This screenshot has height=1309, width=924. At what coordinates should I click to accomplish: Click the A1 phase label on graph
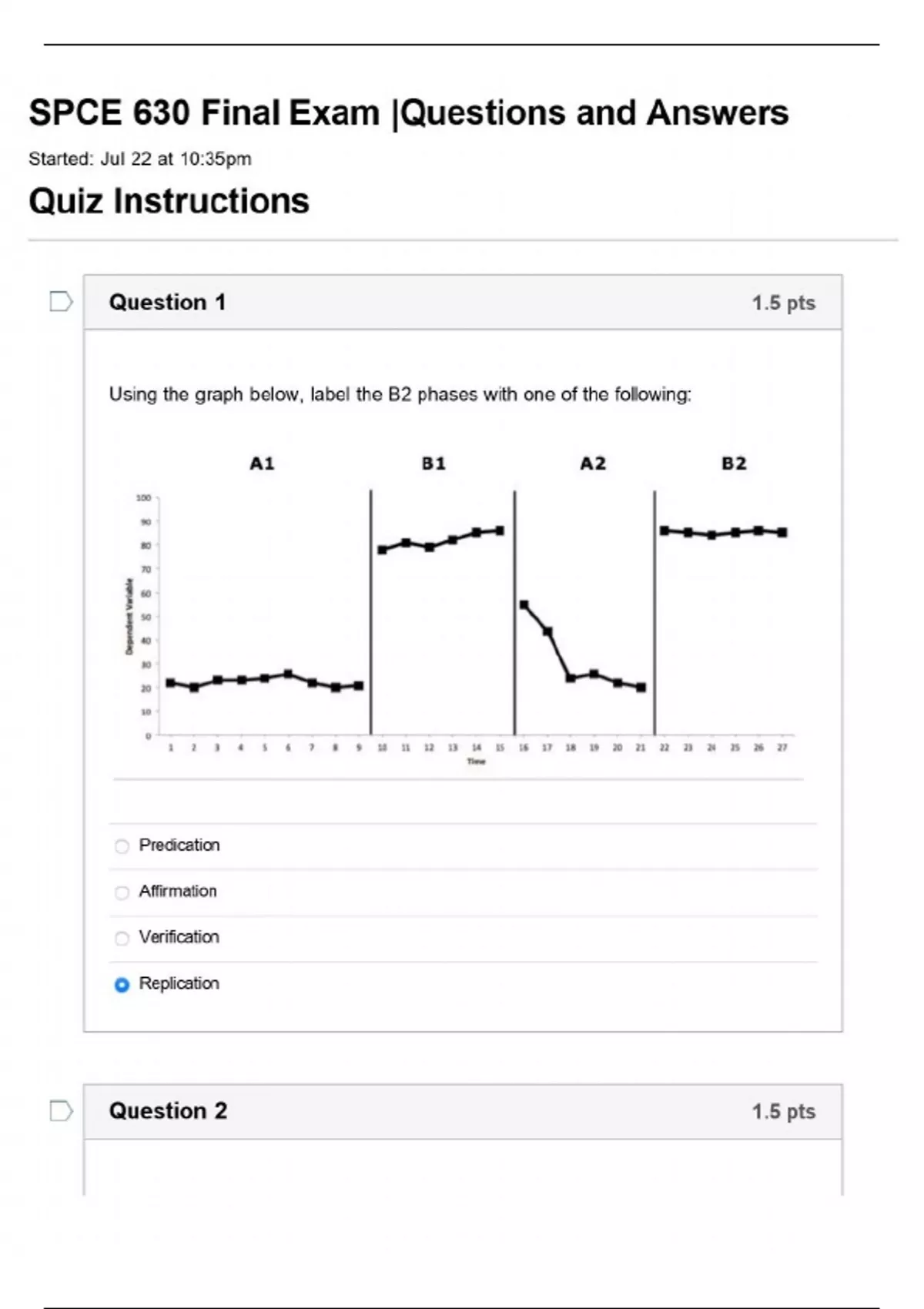[x=262, y=464]
